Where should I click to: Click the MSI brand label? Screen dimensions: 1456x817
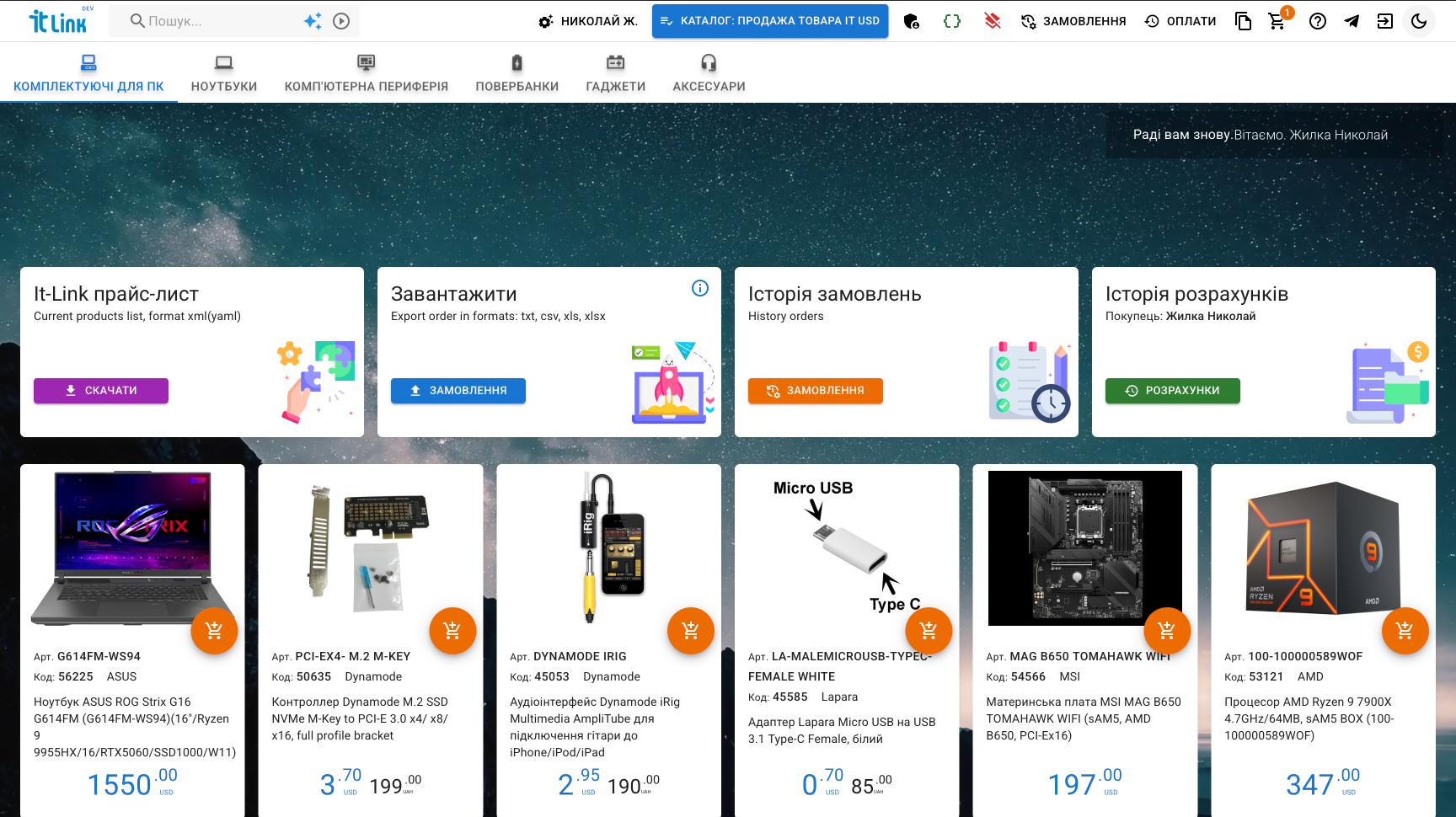pyautogui.click(x=1070, y=676)
